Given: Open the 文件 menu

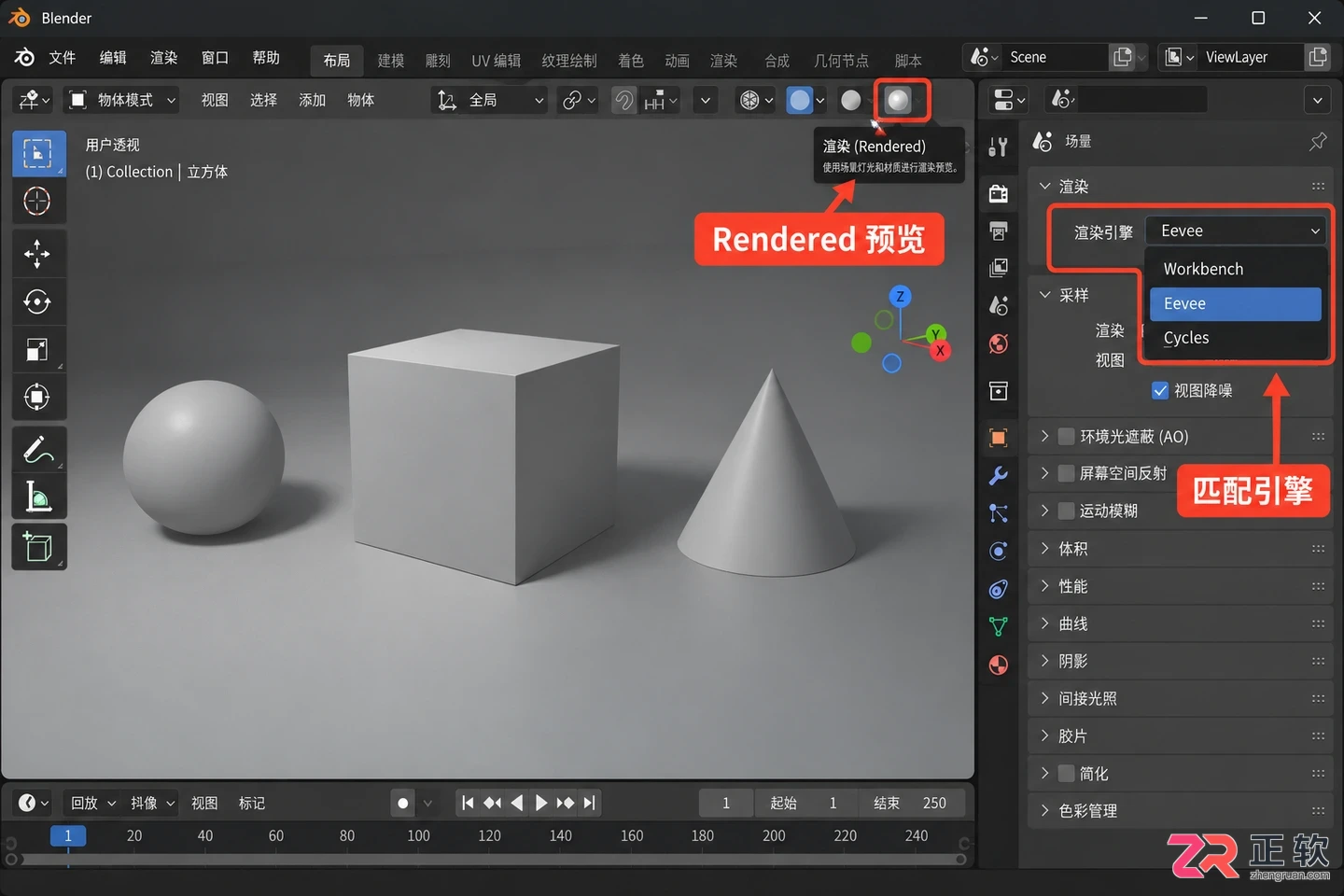Looking at the screenshot, I should click(63, 58).
